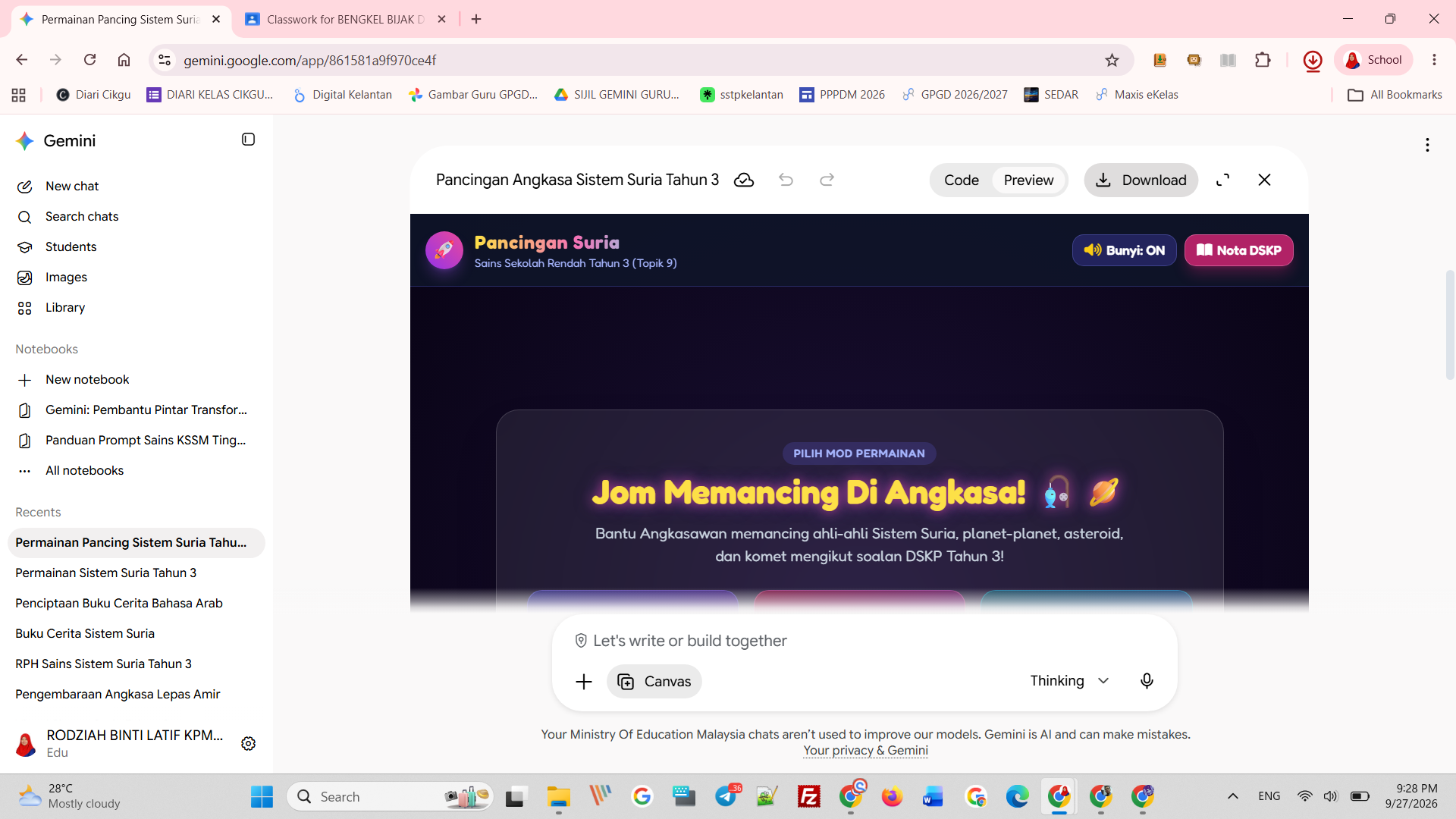
Task: Download the canvas app
Action: [1141, 180]
